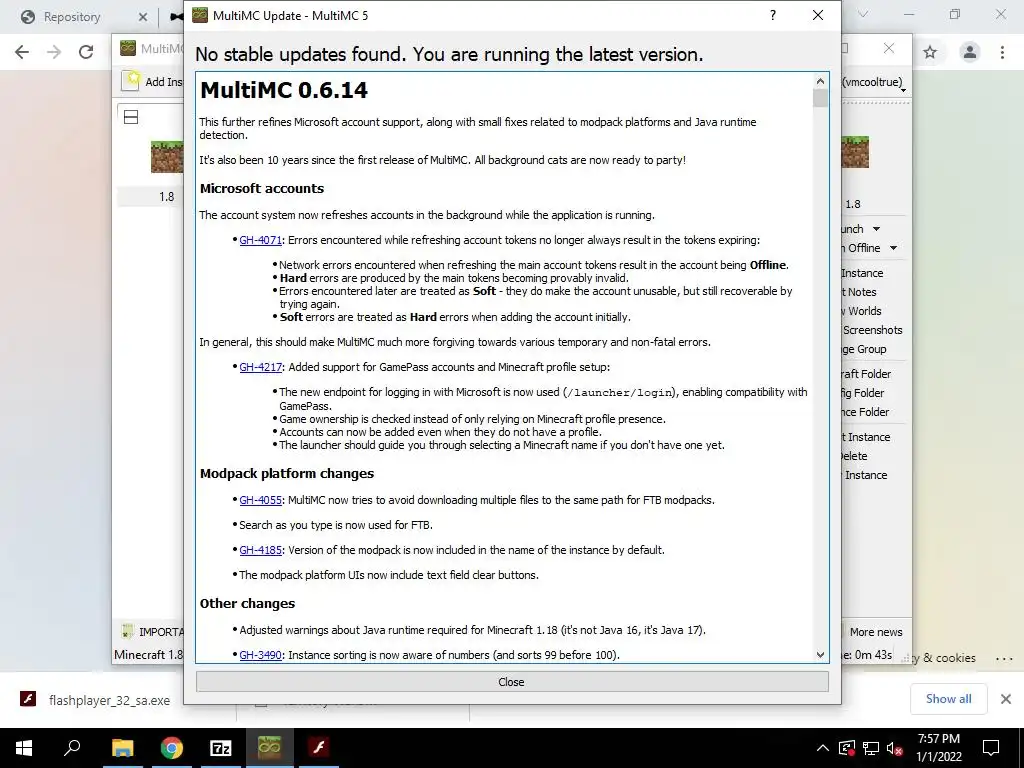The width and height of the screenshot is (1024, 768).
Task: Open the GH-4071 issue link
Action: pos(261,240)
